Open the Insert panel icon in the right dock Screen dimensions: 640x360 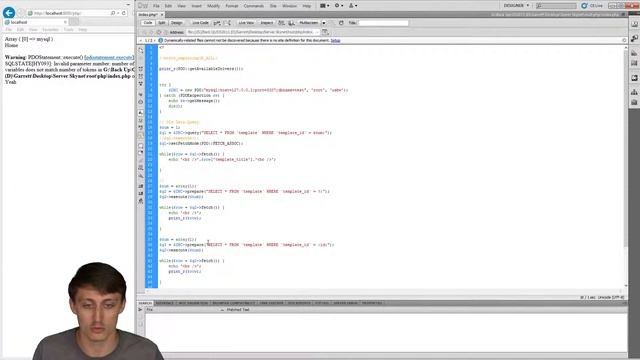(x=634, y=24)
